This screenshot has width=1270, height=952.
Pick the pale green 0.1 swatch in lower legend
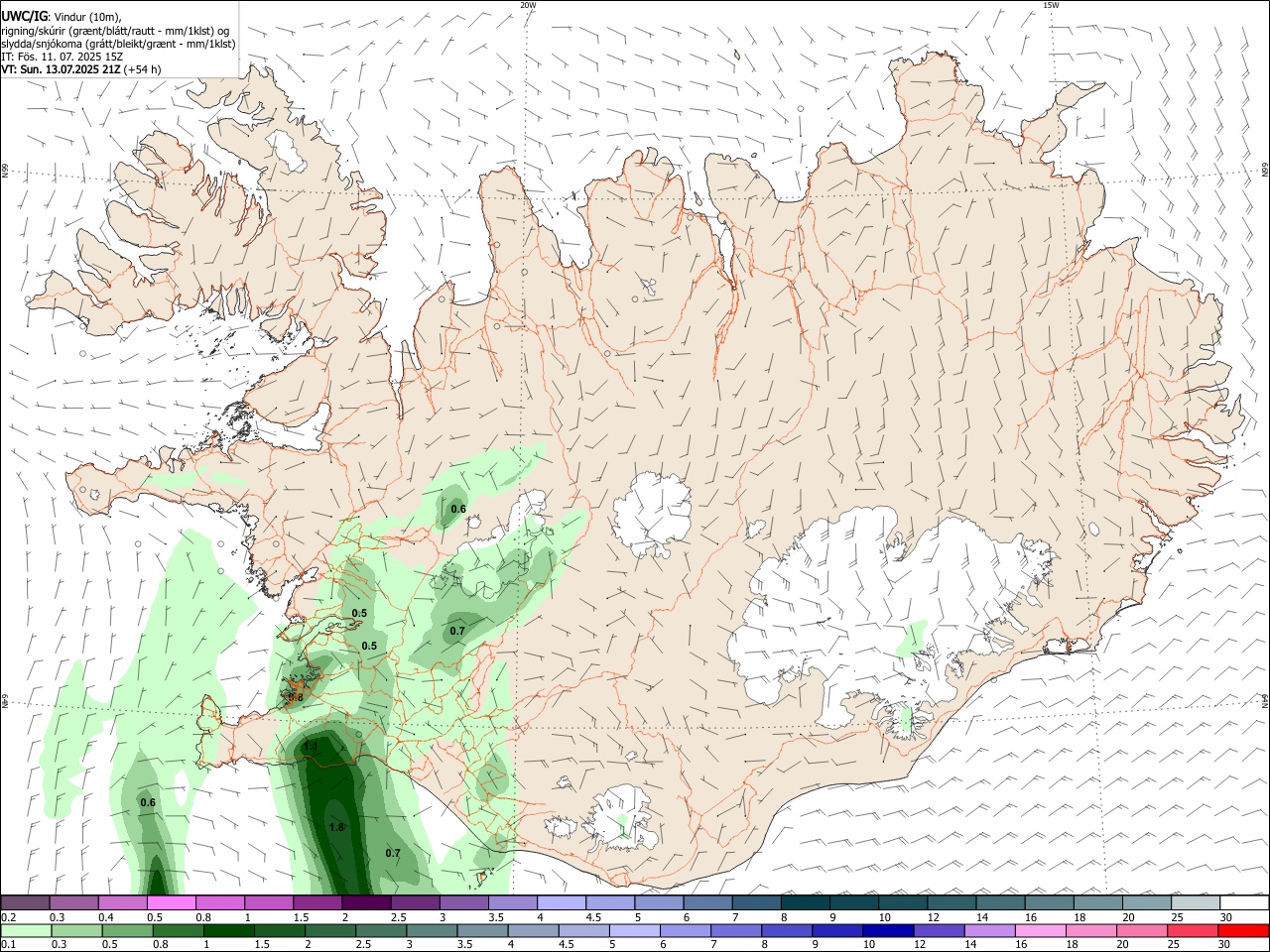coord(26,931)
